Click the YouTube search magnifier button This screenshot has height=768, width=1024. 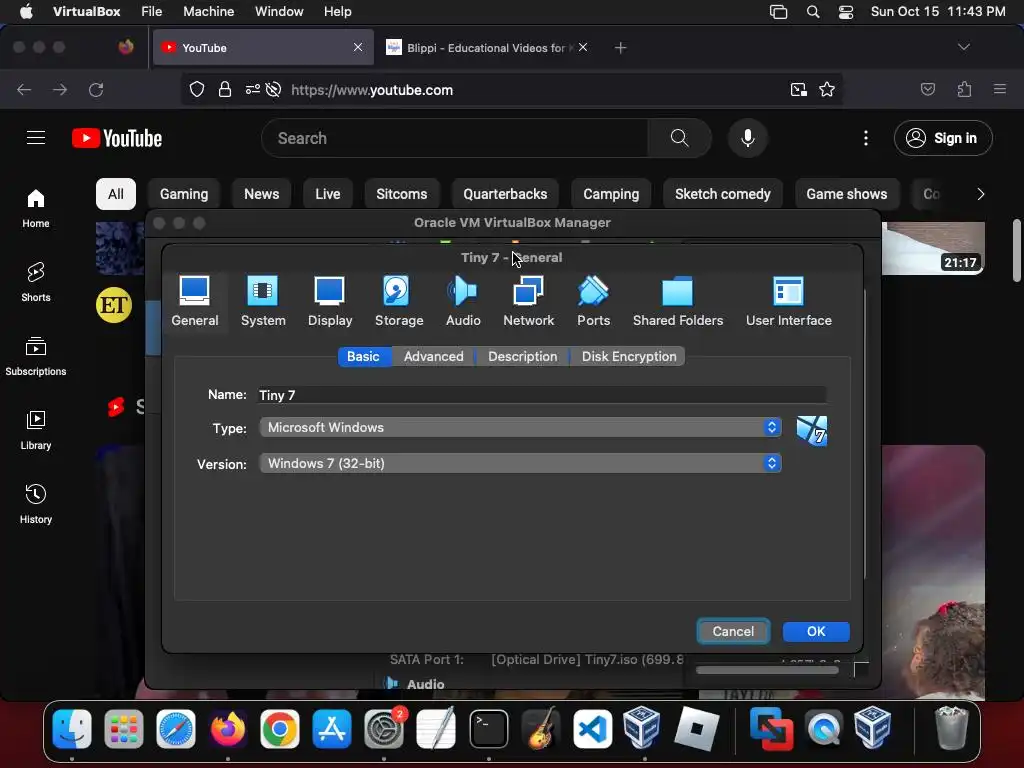(679, 138)
